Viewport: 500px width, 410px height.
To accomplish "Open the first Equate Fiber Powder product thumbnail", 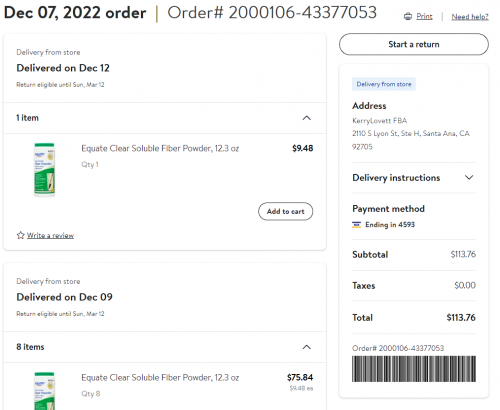I will (44, 169).
